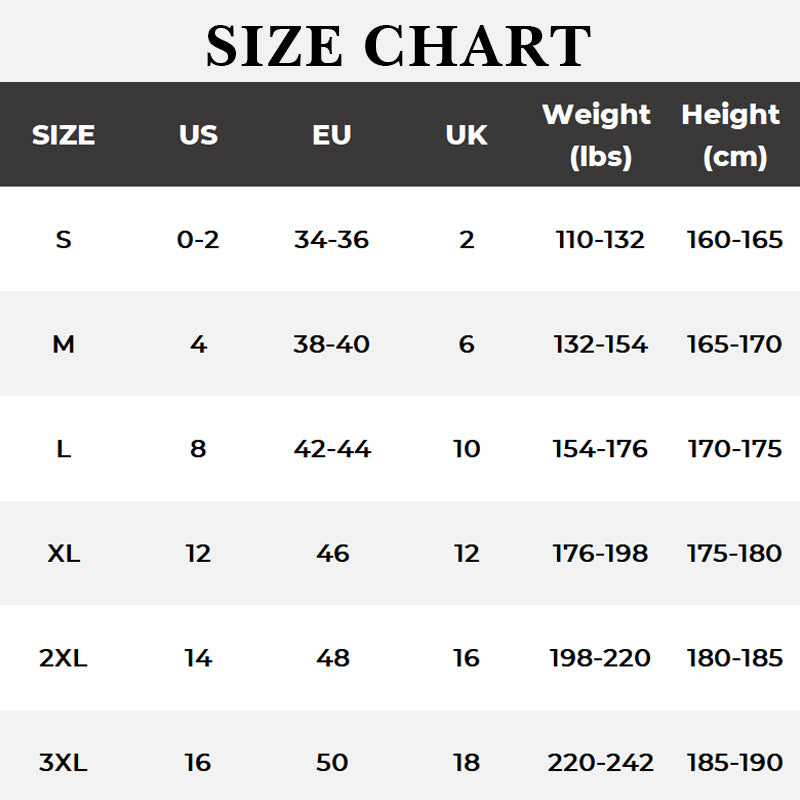800x800 pixels.
Task: Click the Weight (lbs) column header
Action: tap(597, 135)
